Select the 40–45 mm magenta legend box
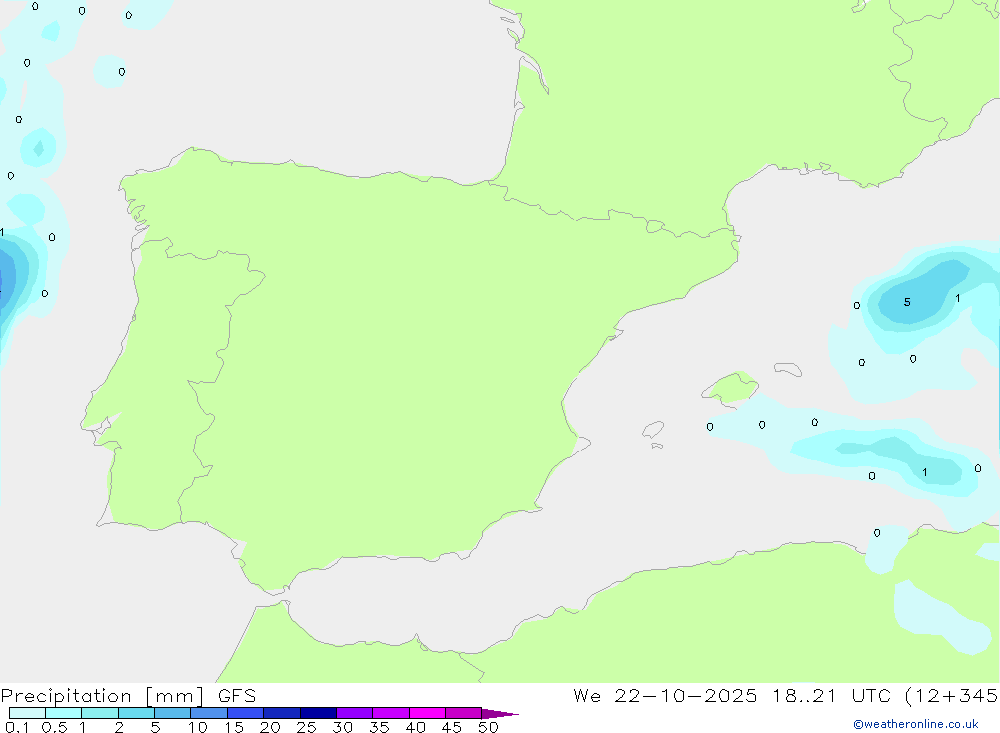The height and width of the screenshot is (733, 1000). click(x=427, y=713)
